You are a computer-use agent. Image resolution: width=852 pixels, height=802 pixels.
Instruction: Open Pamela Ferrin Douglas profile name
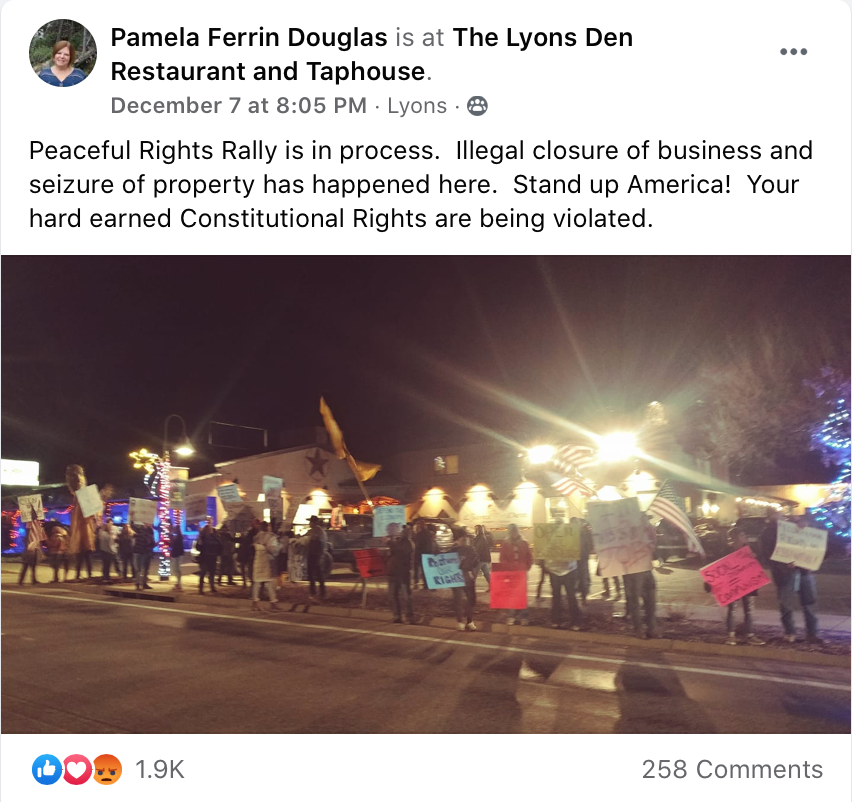[x=249, y=37]
